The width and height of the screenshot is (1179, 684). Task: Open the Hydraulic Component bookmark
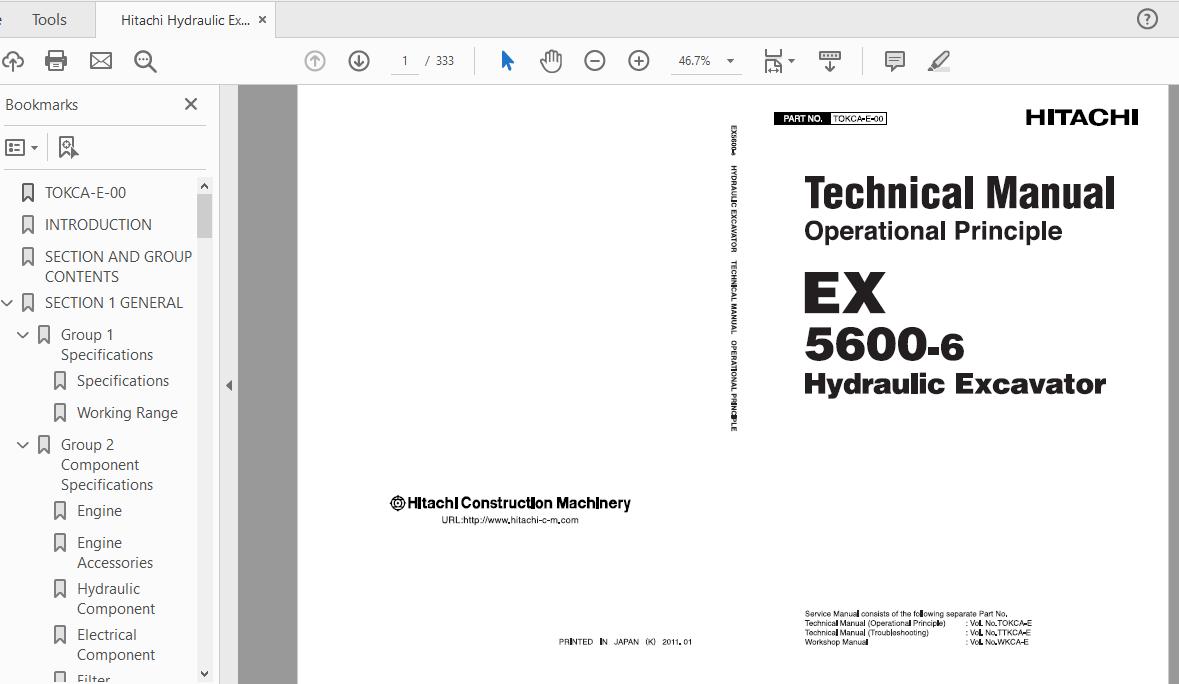coord(116,598)
